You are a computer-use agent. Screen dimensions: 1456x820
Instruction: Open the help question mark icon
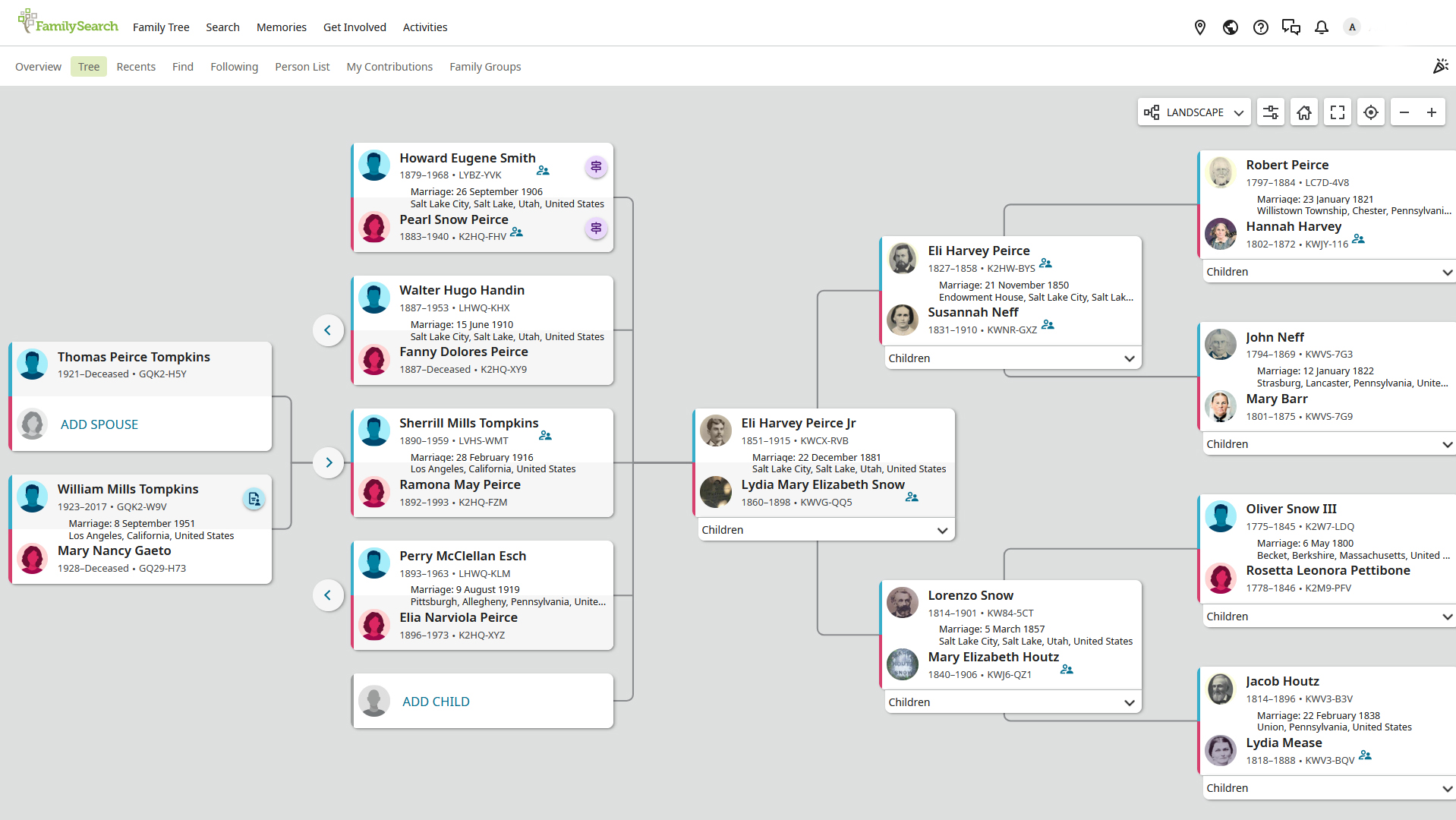point(1260,27)
